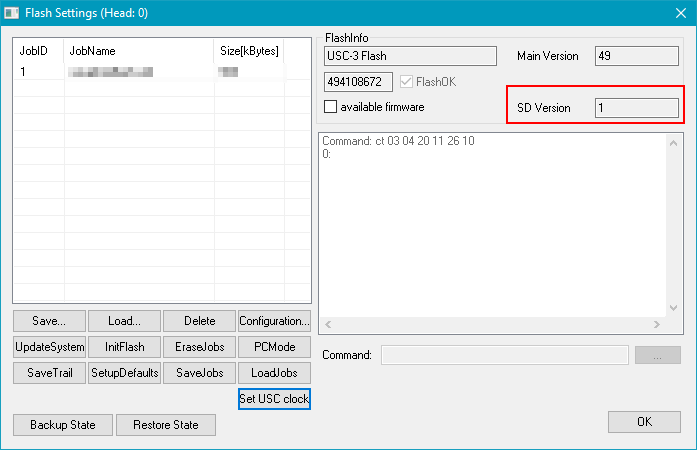Click the Size[kBytes] column header
The height and width of the screenshot is (450, 697).
pyautogui.click(x=248, y=50)
